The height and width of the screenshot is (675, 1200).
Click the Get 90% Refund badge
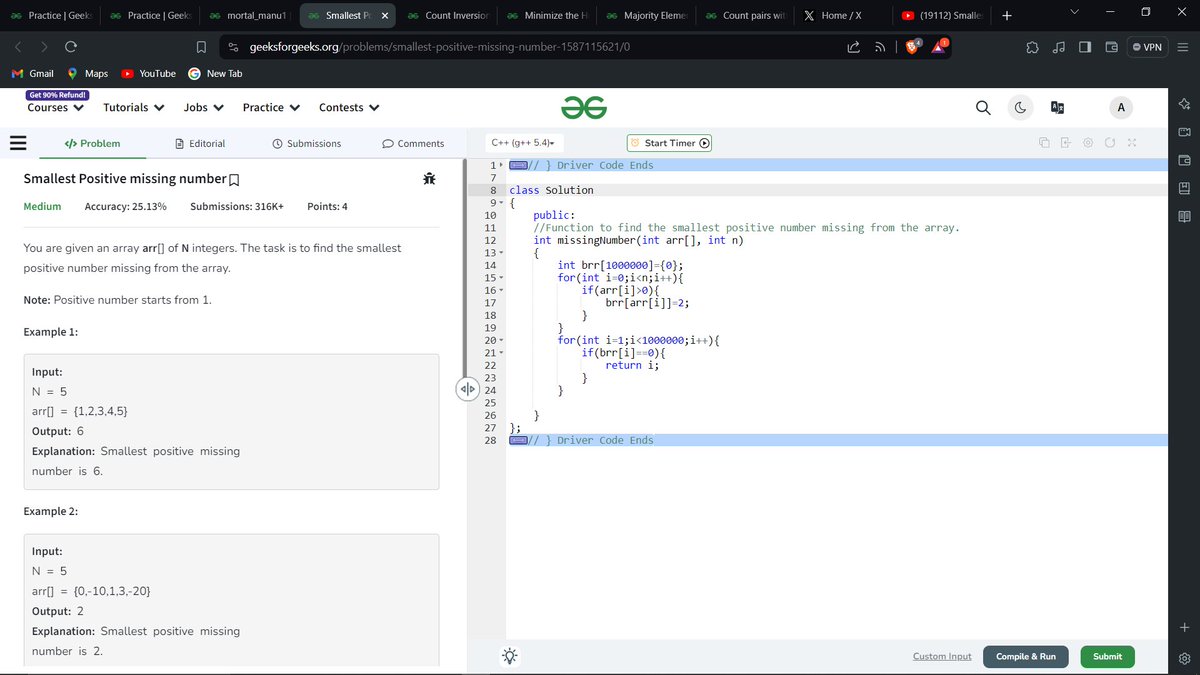coord(58,95)
